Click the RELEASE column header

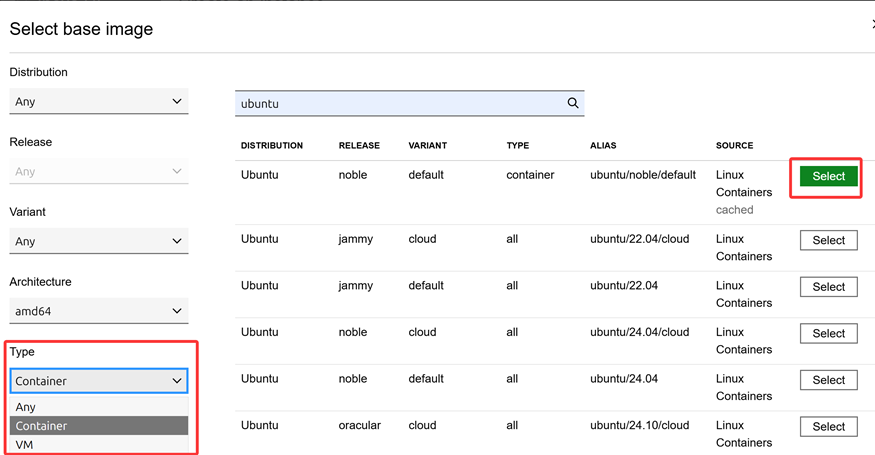click(x=359, y=145)
